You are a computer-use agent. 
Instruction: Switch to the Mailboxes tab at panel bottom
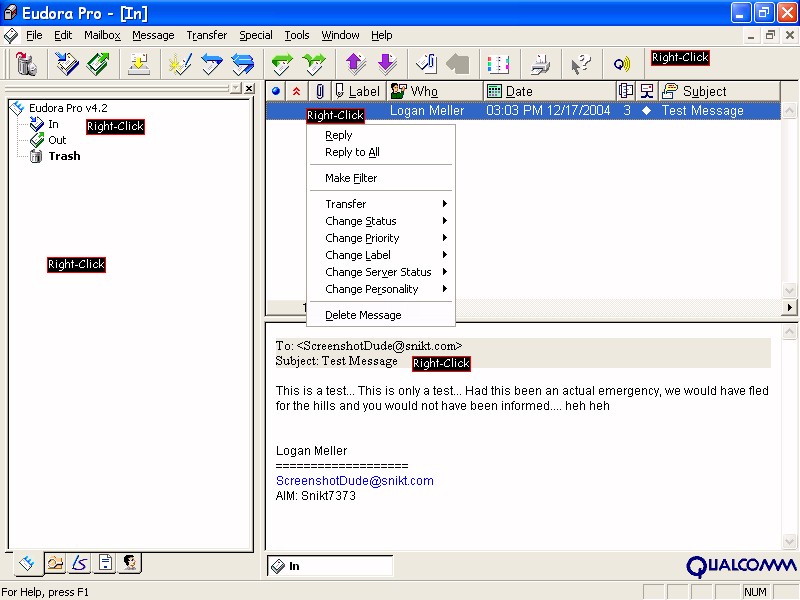click(x=27, y=563)
